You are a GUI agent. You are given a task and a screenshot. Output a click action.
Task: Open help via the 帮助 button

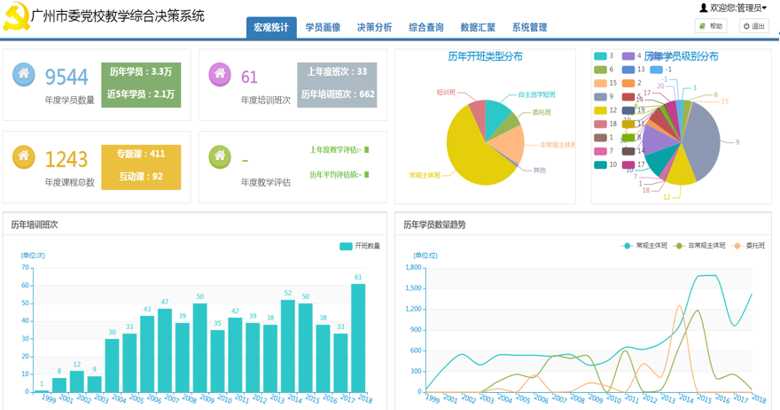711,26
